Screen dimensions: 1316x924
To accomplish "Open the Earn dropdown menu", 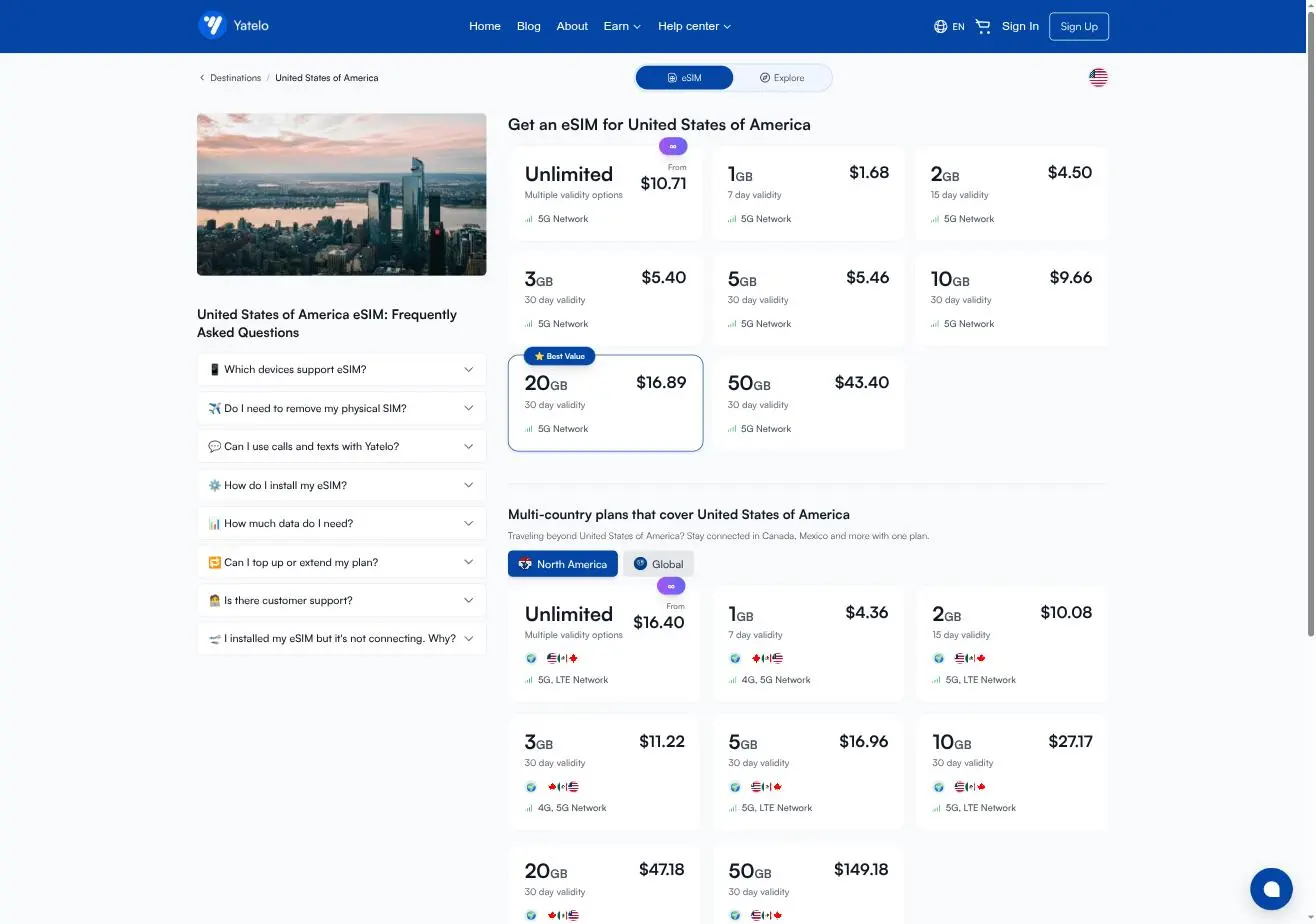I will point(622,26).
